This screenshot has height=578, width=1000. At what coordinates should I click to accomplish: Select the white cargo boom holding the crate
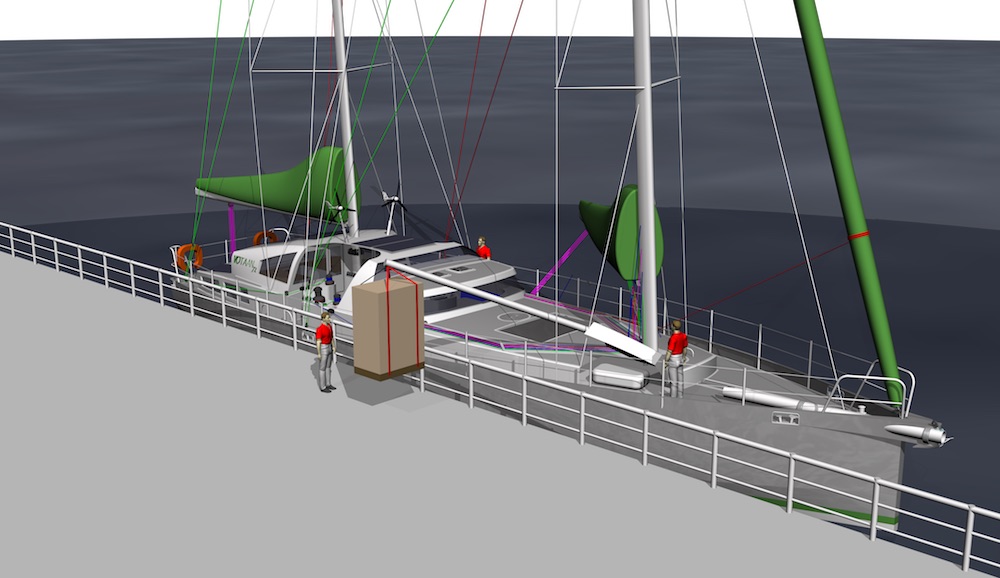pos(520,304)
